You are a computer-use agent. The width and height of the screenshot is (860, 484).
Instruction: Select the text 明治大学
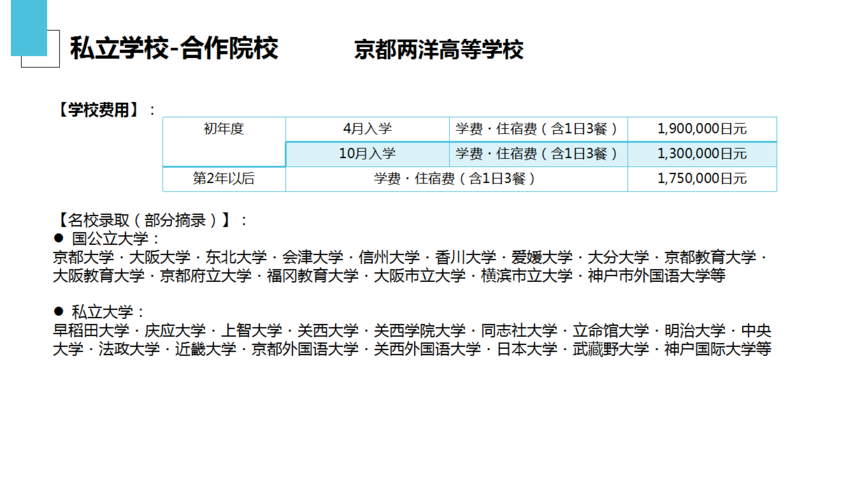coord(695,331)
